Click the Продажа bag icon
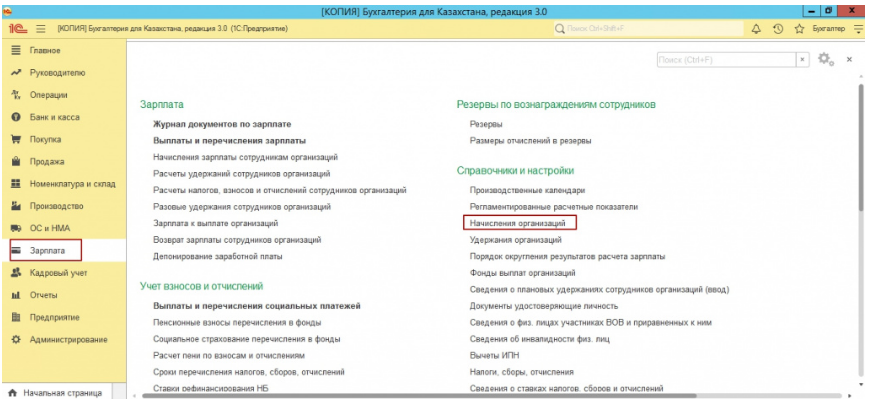871x405 pixels. [x=16, y=162]
